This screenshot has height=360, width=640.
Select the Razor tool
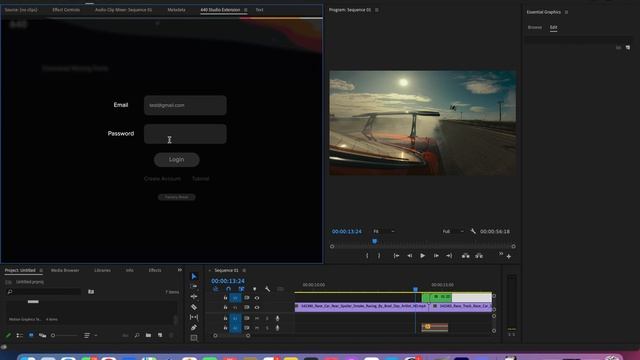[x=194, y=307]
